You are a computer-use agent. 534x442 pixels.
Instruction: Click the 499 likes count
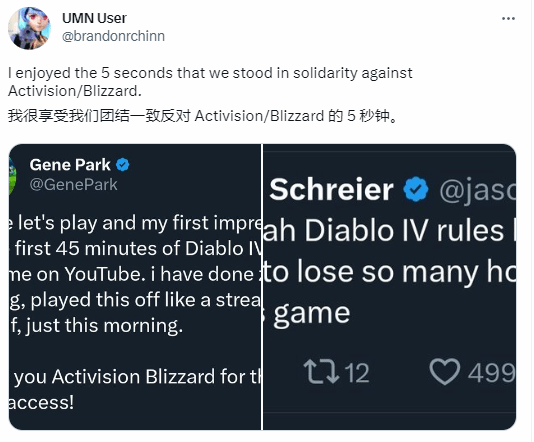point(491,373)
